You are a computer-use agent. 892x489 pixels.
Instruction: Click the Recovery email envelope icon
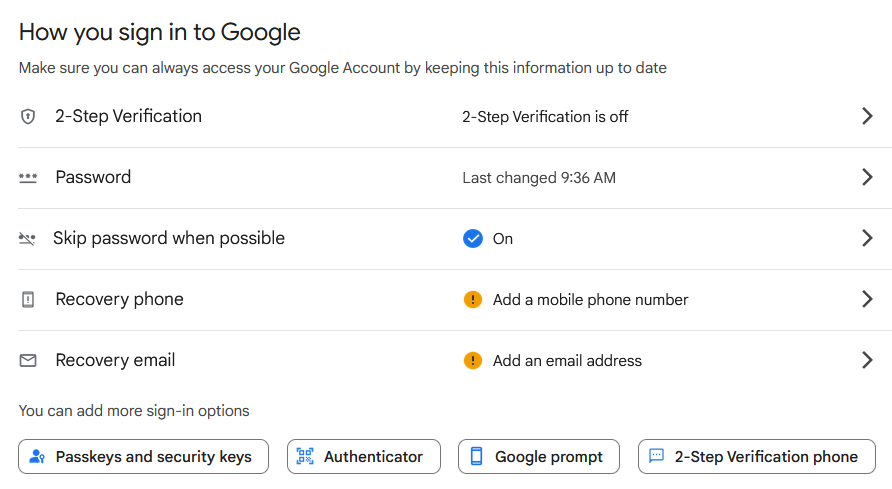pyautogui.click(x=28, y=360)
